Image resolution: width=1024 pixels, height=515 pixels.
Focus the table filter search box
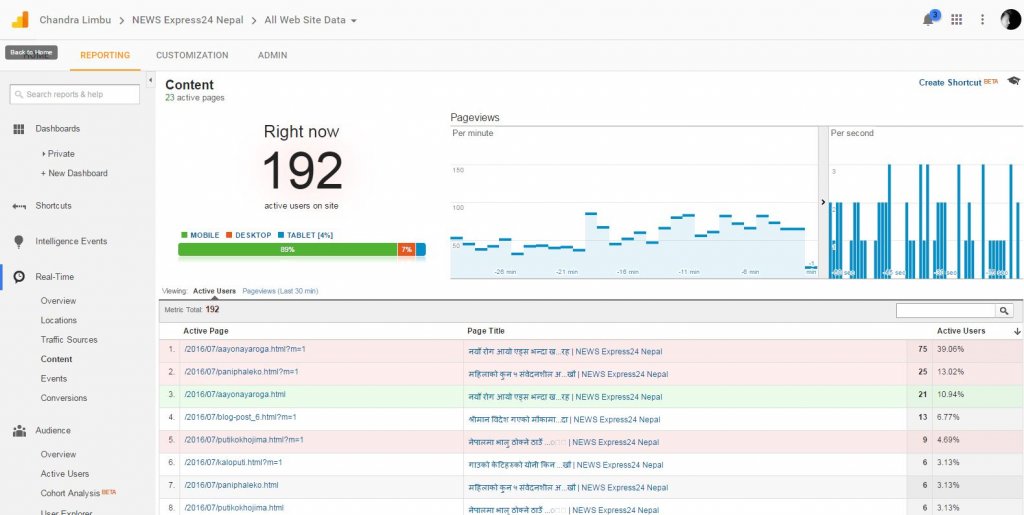pyautogui.click(x=946, y=311)
